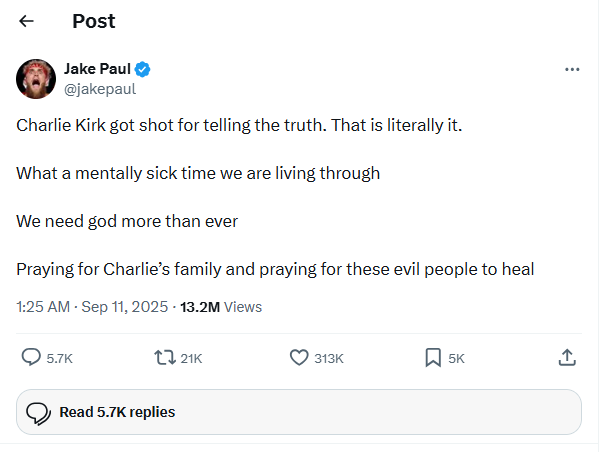602x452 pixels.
Task: Click the tweet text beginning with Charlie Kirk
Action: click(239, 127)
